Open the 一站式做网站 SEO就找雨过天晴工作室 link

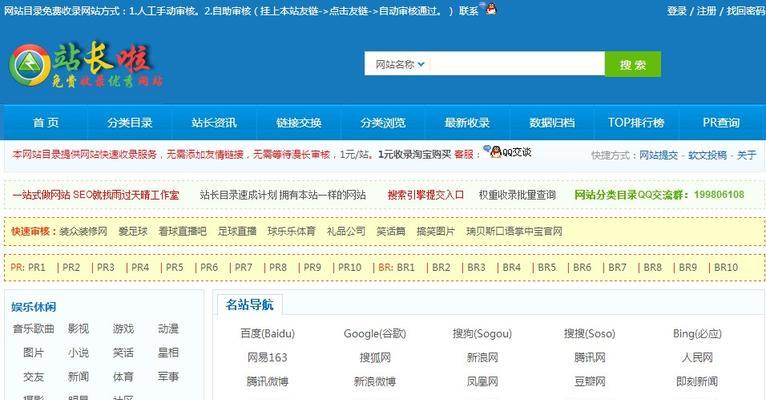[96, 195]
